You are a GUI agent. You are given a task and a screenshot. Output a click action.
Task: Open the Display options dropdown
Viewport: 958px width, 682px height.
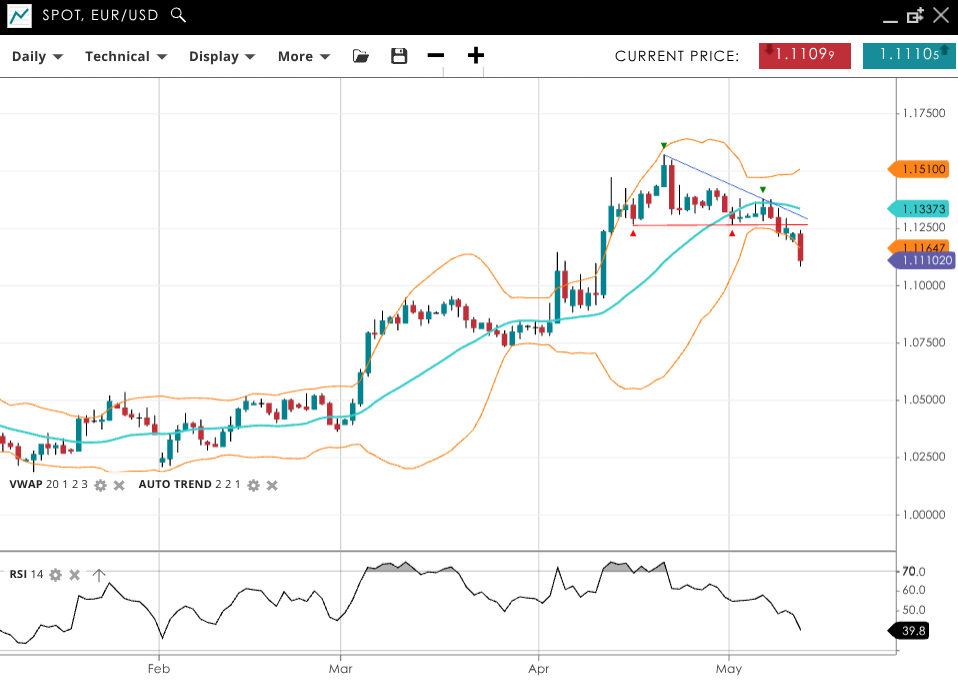pyautogui.click(x=222, y=56)
